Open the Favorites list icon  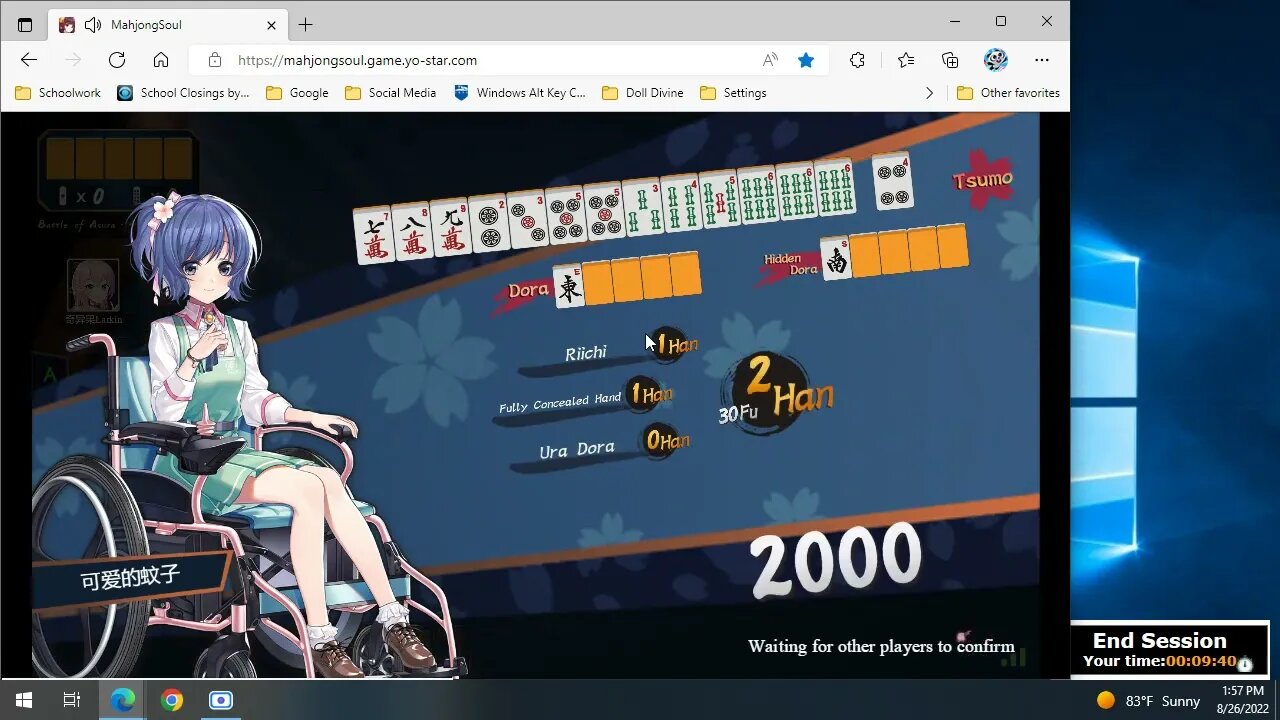click(x=906, y=60)
